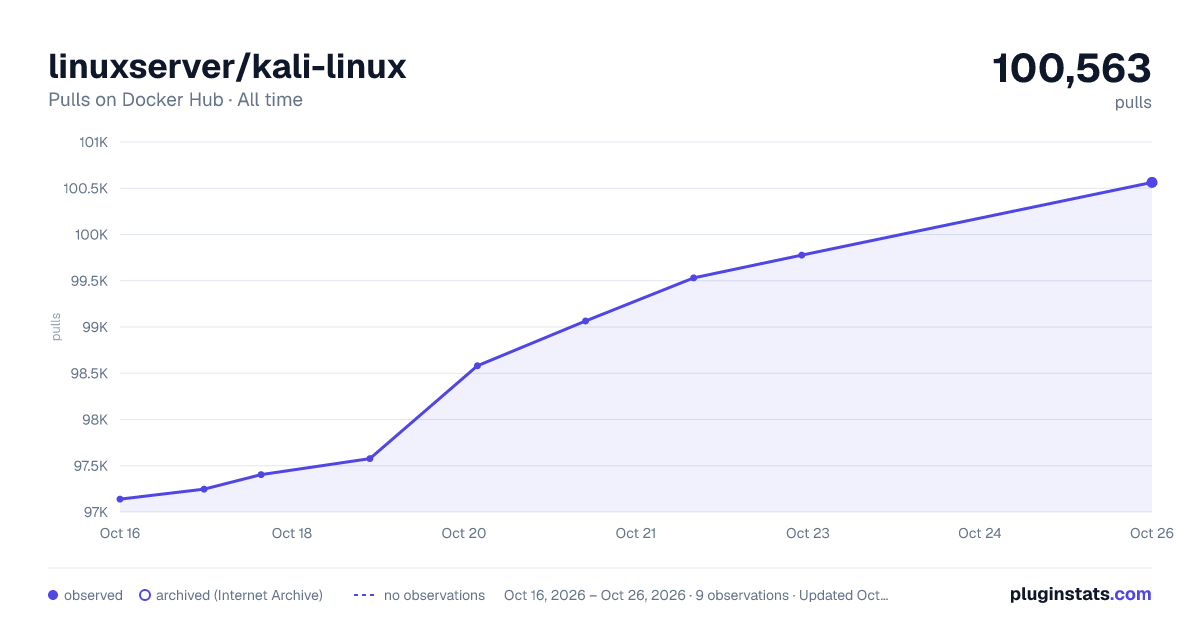This screenshot has width=1200, height=630.
Task: Click the 99K y-axis label
Action: click(x=95, y=327)
